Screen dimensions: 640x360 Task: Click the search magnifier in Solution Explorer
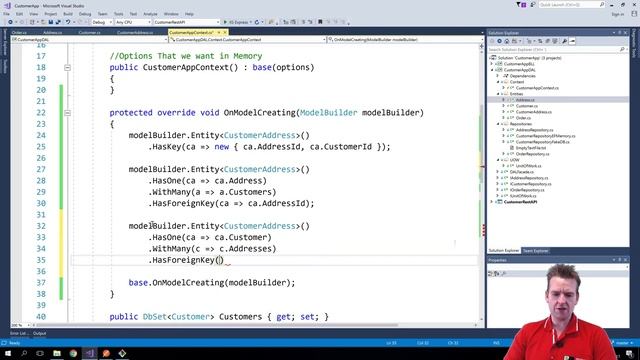tap(622, 49)
